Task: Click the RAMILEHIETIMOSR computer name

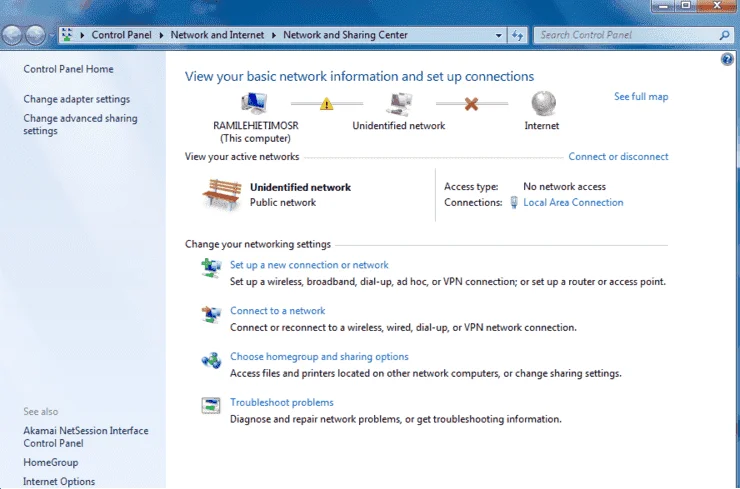Action: click(x=255, y=126)
